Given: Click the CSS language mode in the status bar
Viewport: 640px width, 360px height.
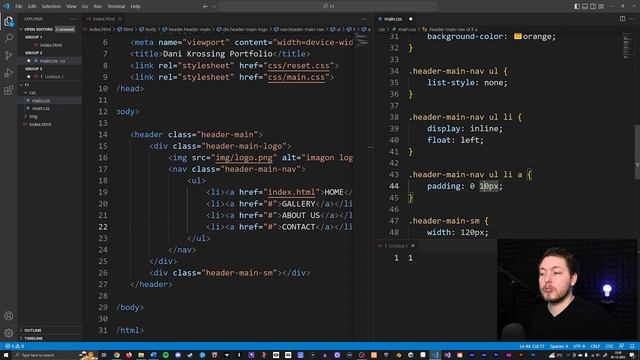Looking at the screenshot, I should coord(609,346).
